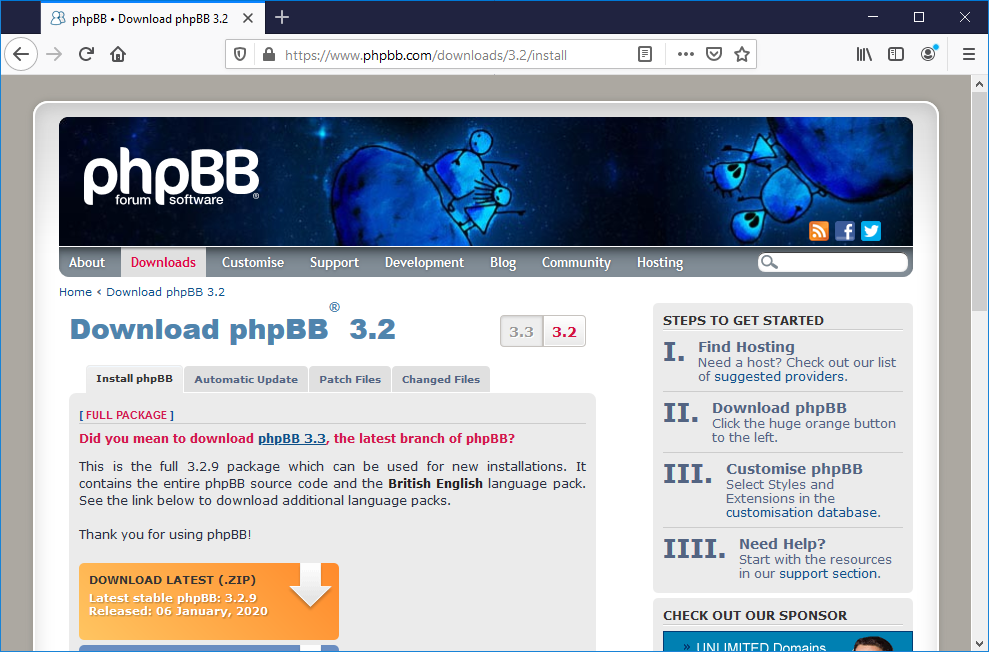Viewport: 989px width, 652px height.
Task: Toggle reader view icon
Action: click(645, 55)
